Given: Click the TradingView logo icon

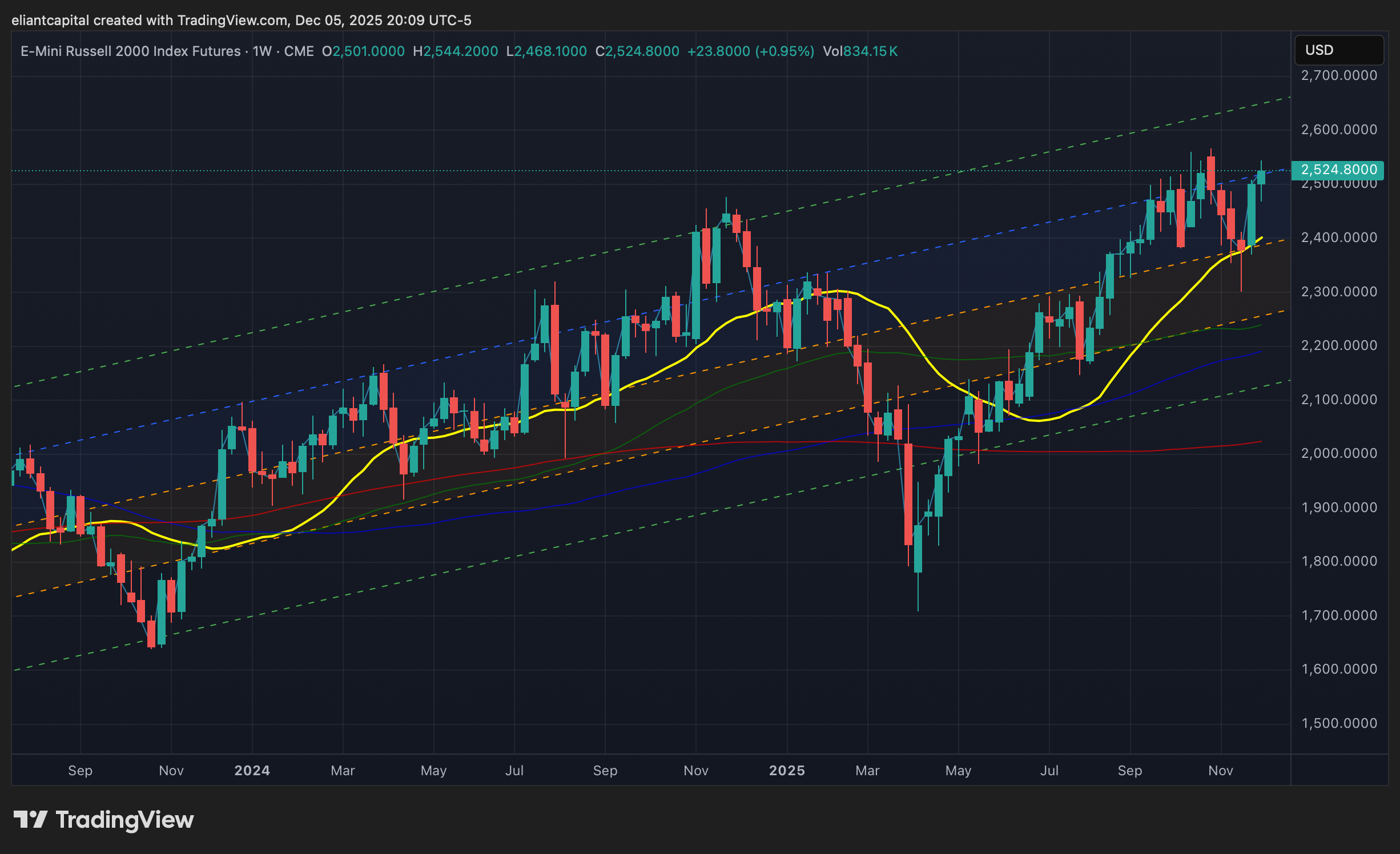Looking at the screenshot, I should (x=30, y=820).
